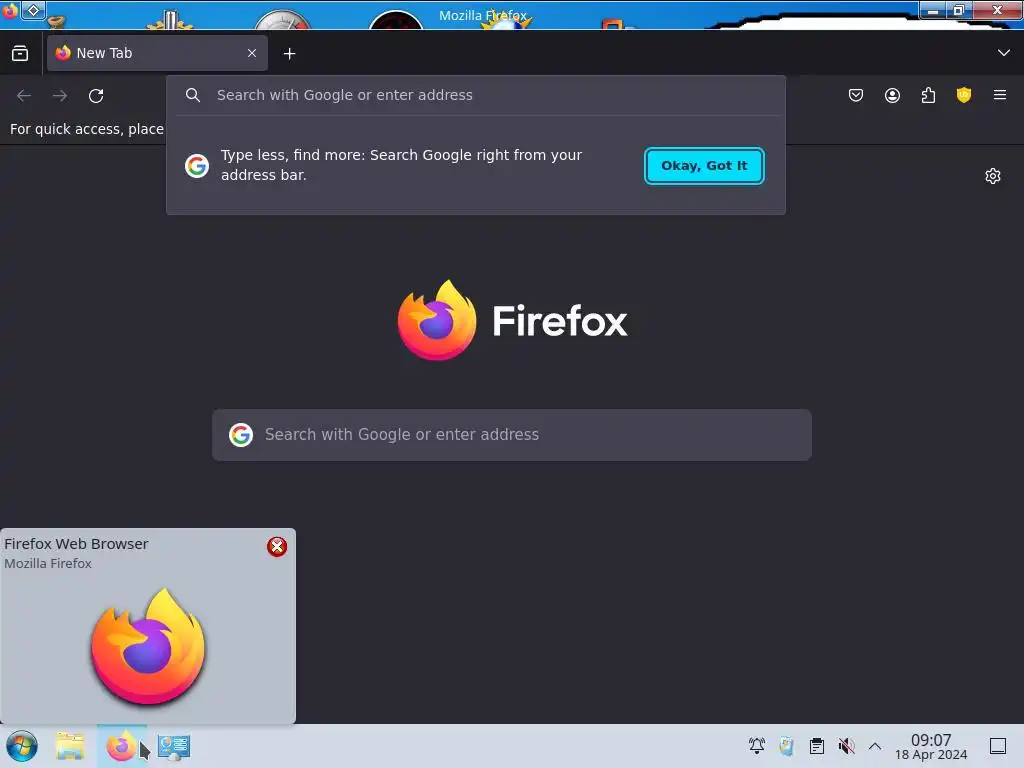Click the Google icon in the page search box
1024x768 pixels.
point(241,435)
